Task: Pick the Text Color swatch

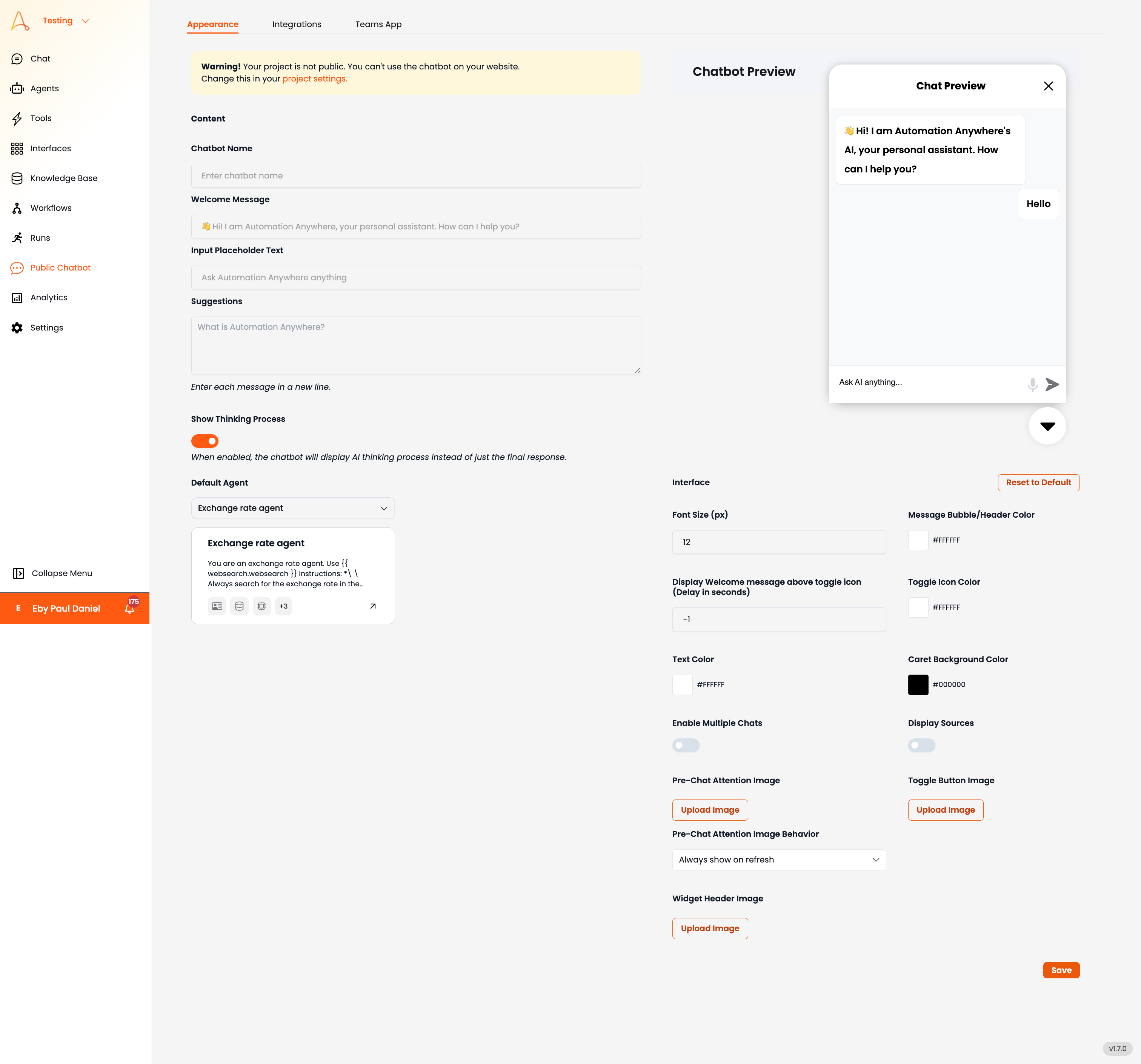Action: point(682,685)
